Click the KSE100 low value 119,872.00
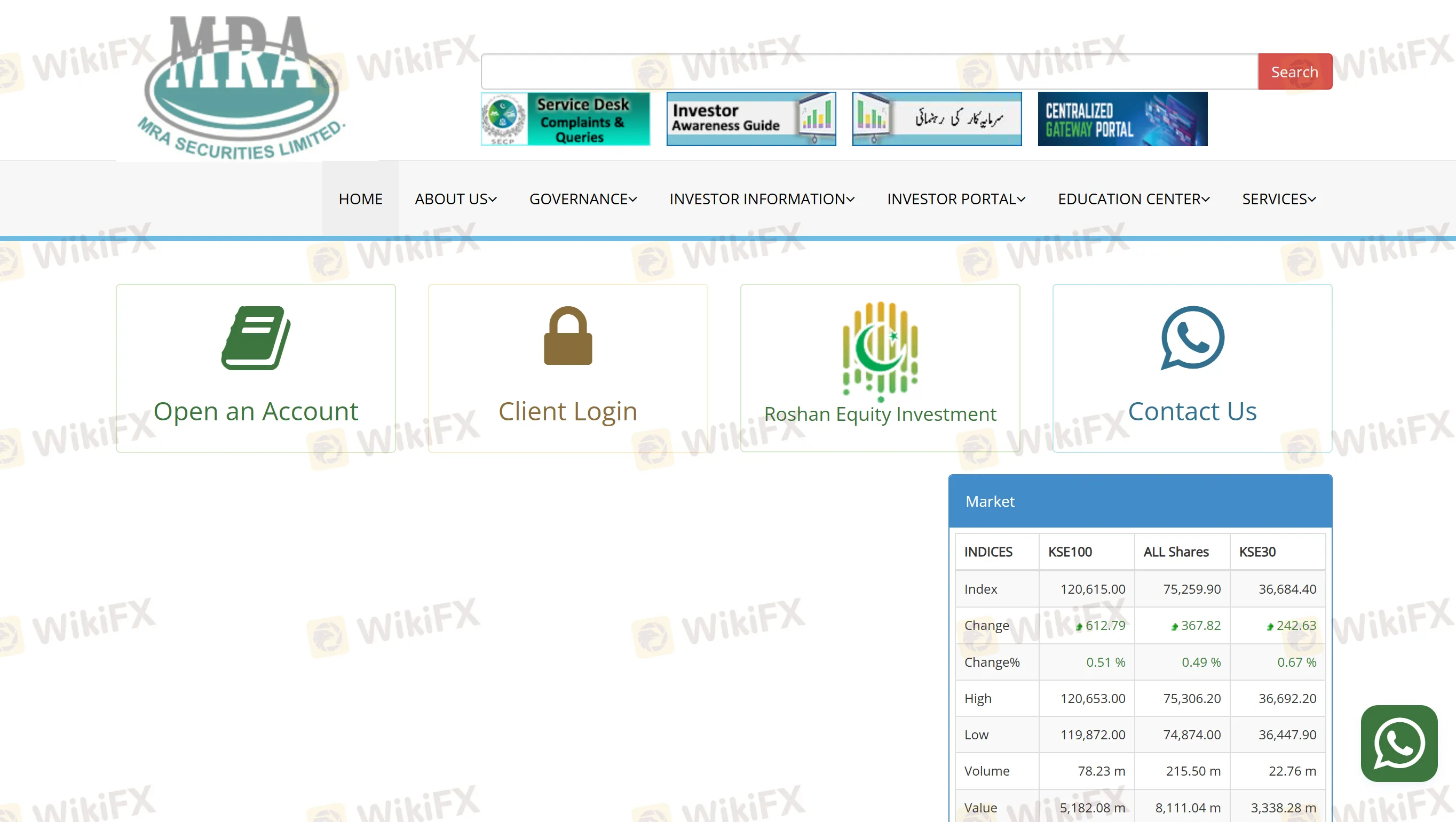Image resolution: width=1456 pixels, height=822 pixels. tap(1093, 735)
